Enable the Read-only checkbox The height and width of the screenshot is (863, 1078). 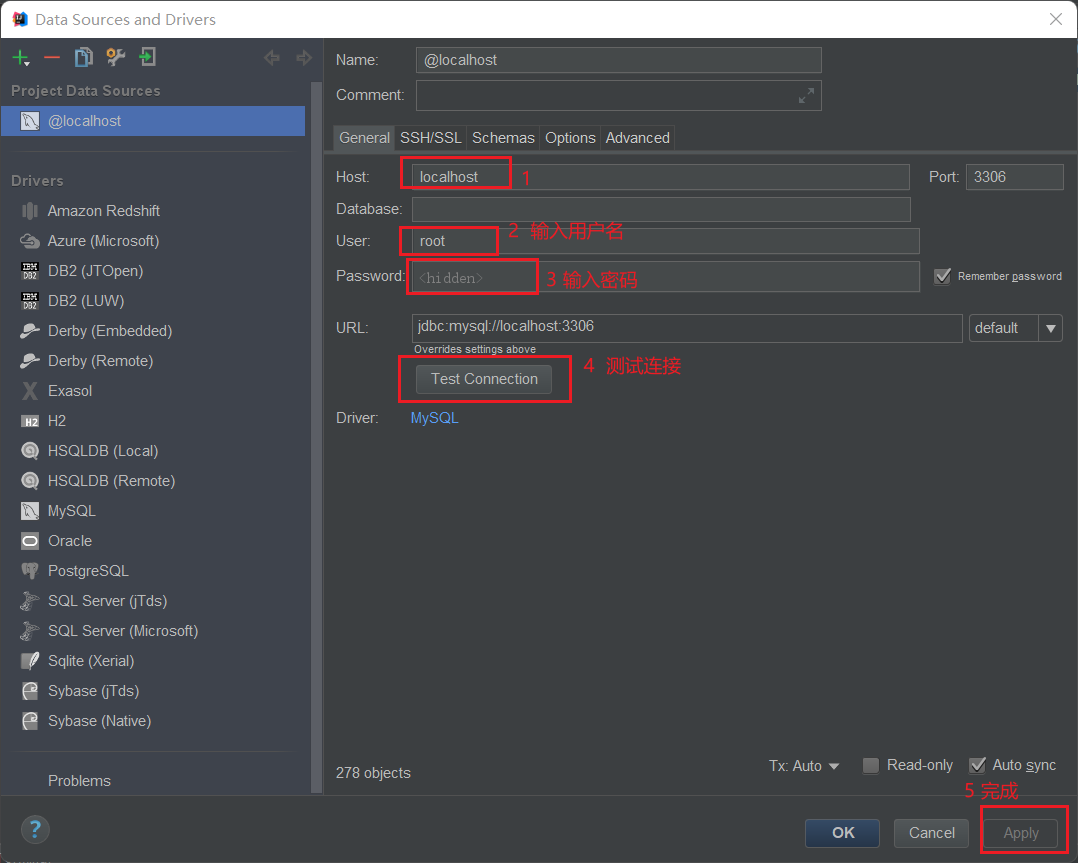click(x=870, y=765)
